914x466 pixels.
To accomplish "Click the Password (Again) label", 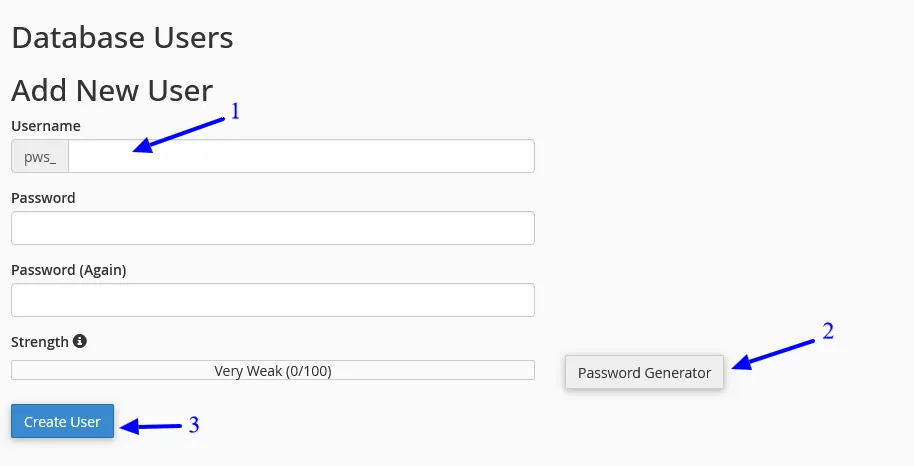I will [x=69, y=270].
